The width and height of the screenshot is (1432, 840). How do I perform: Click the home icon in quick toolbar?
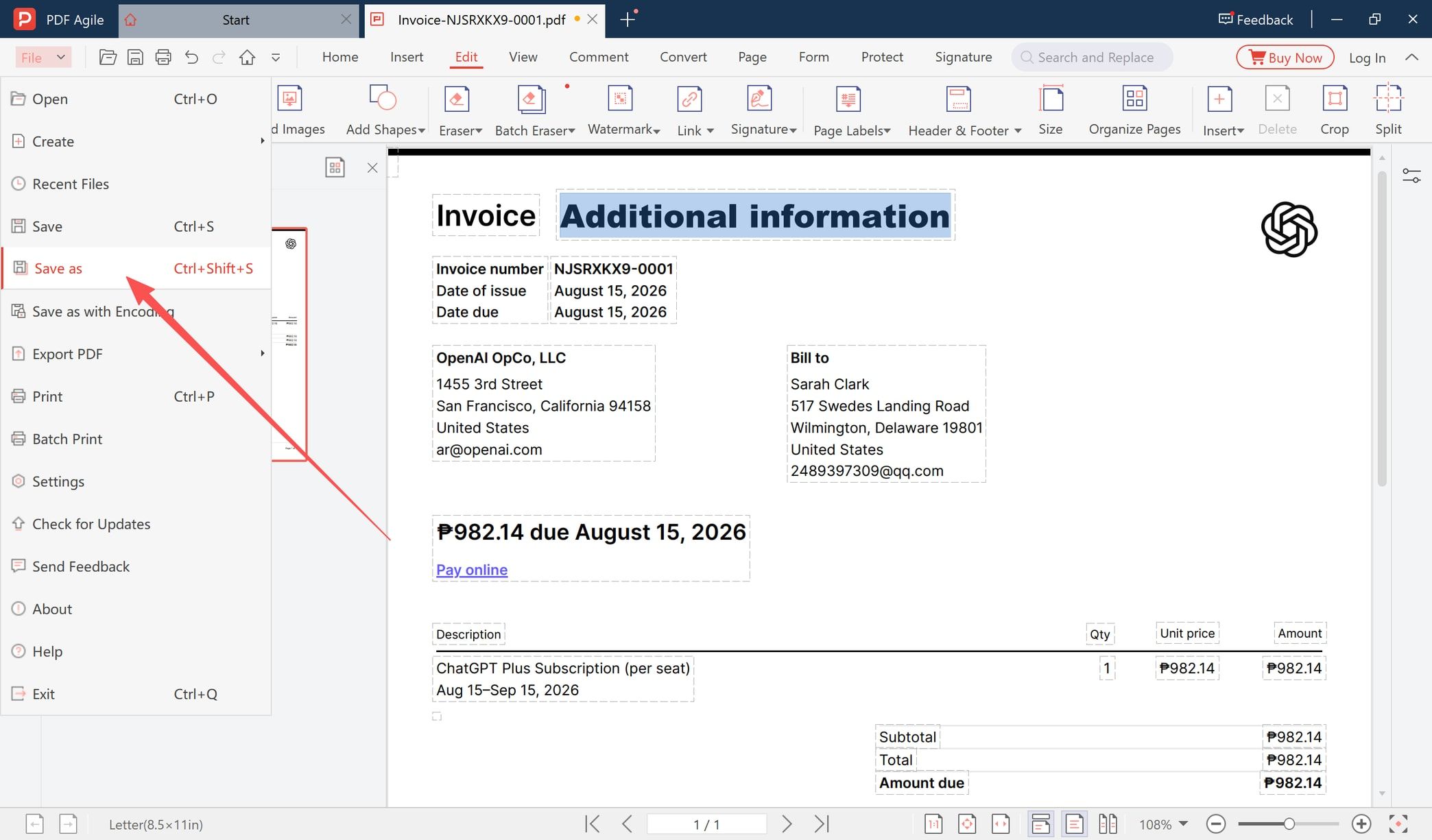(x=247, y=58)
